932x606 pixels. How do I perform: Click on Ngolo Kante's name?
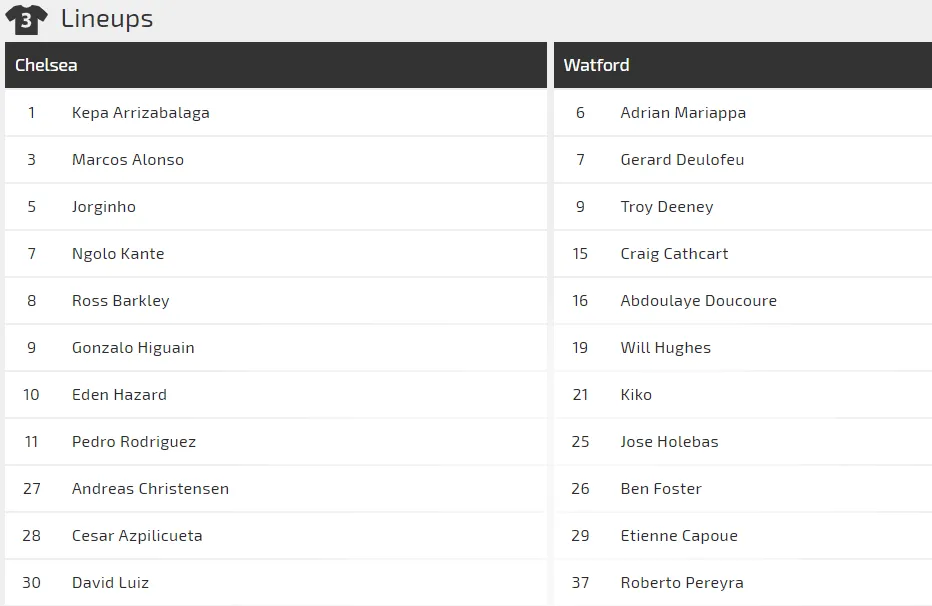pyautogui.click(x=118, y=254)
